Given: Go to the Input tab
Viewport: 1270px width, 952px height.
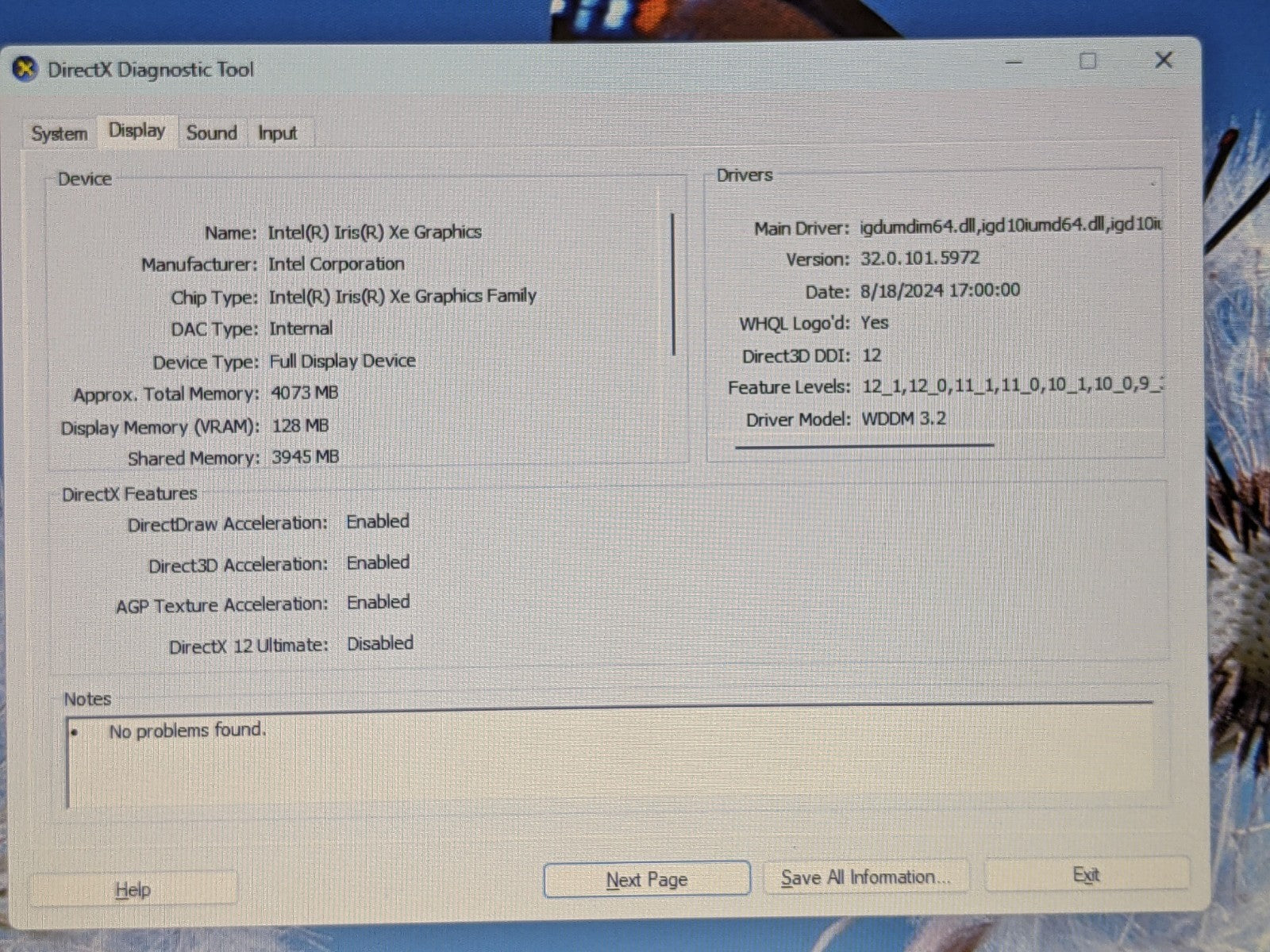Looking at the screenshot, I should pos(277,133).
